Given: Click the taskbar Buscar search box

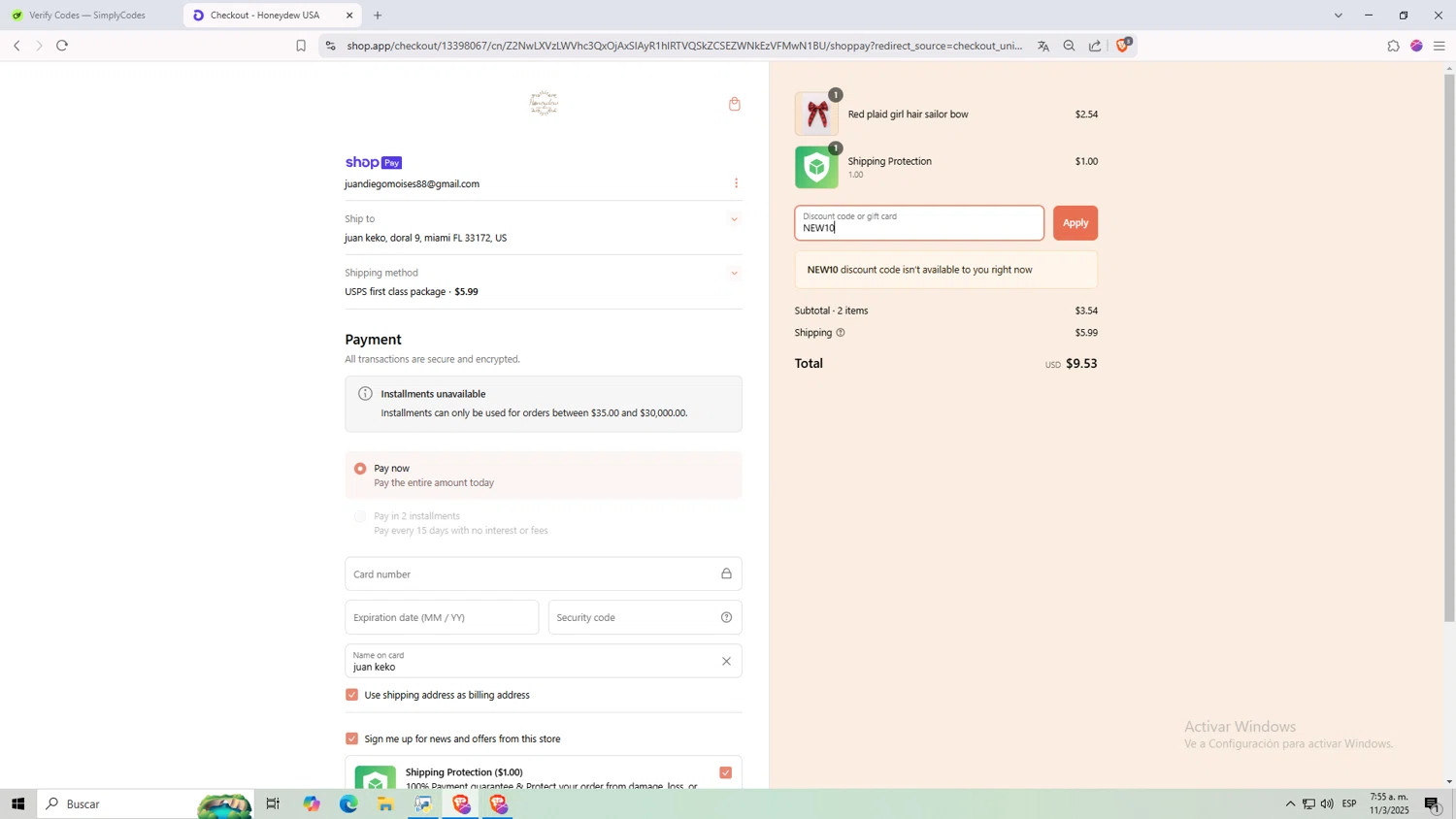Looking at the screenshot, I should (146, 803).
